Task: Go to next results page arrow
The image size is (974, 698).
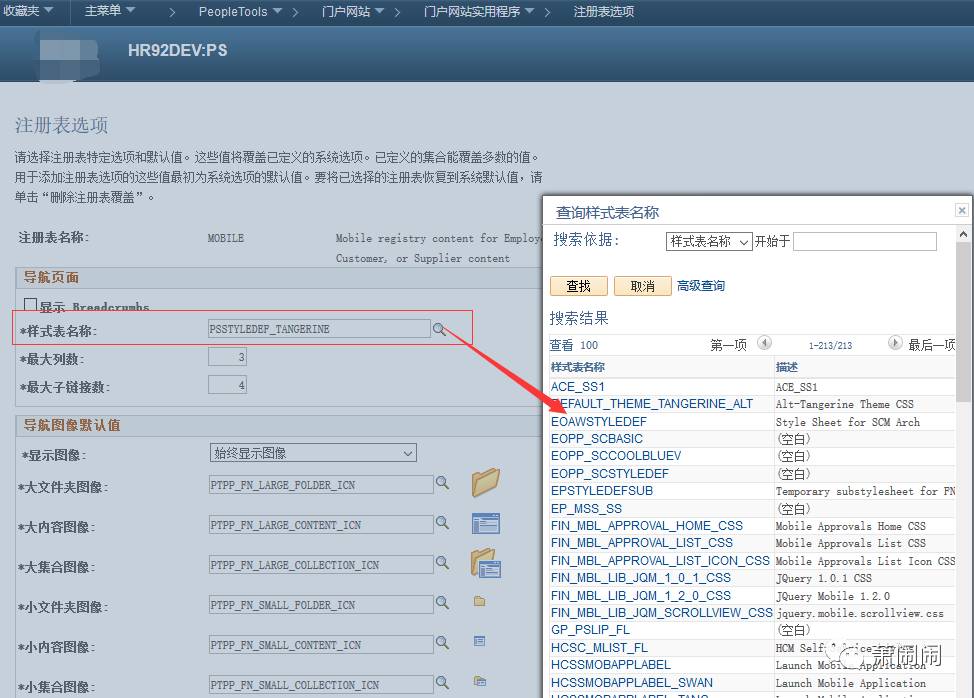Action: point(895,343)
